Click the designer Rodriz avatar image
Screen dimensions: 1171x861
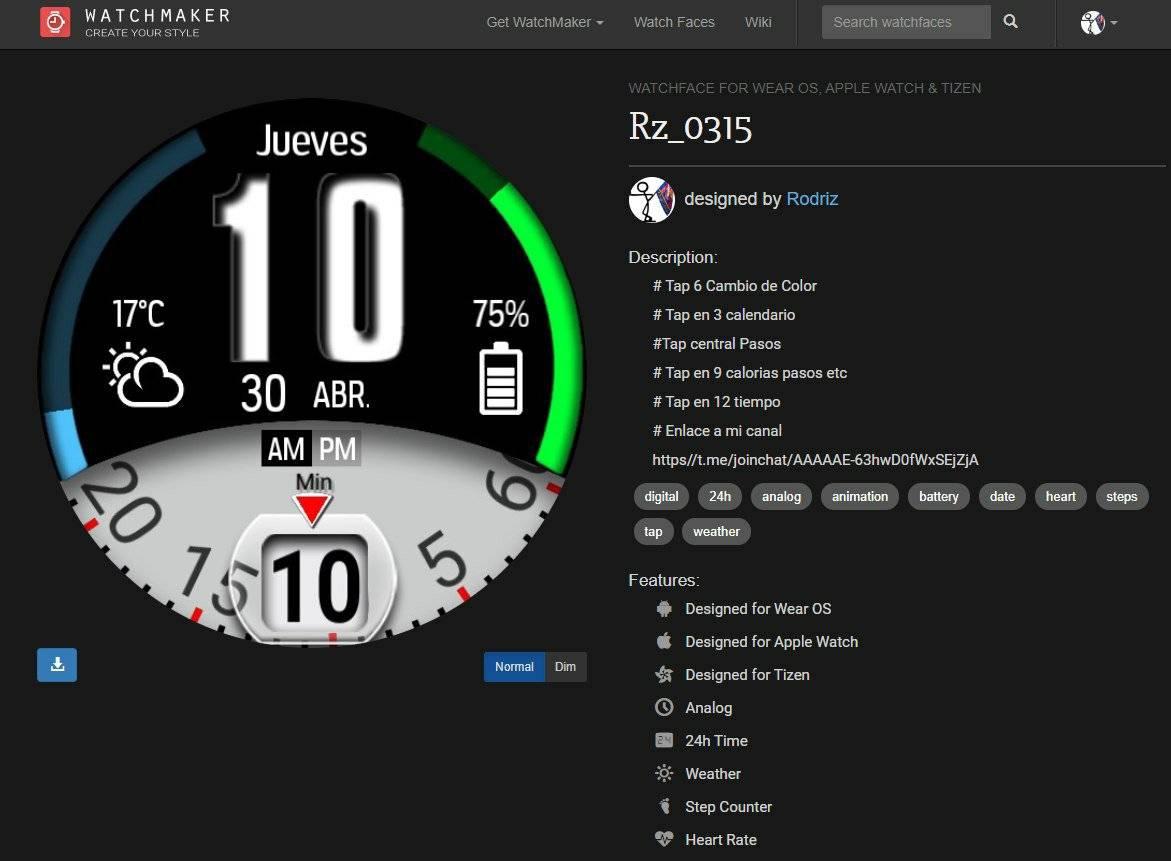(651, 199)
